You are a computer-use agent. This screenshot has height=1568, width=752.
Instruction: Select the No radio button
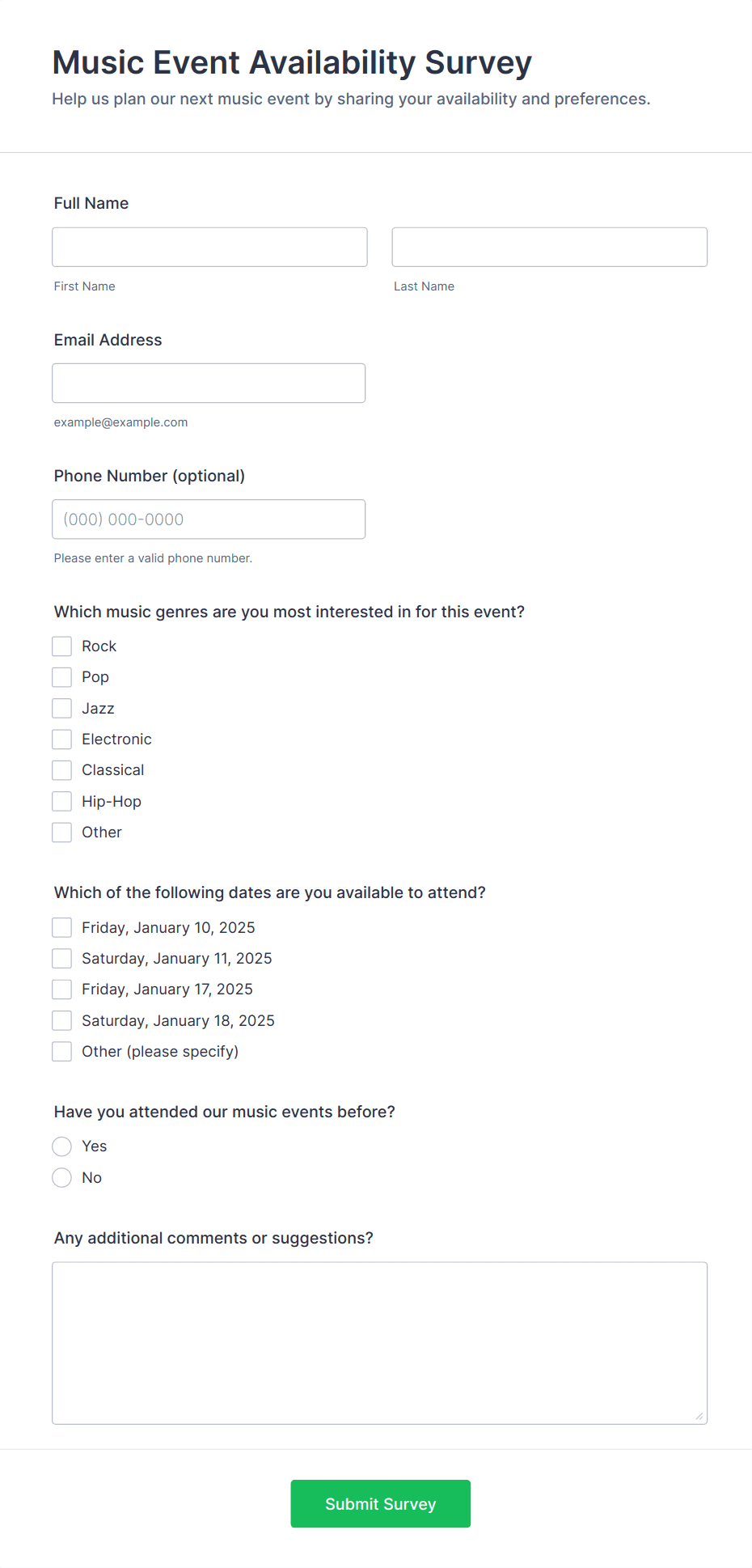coord(62,1178)
